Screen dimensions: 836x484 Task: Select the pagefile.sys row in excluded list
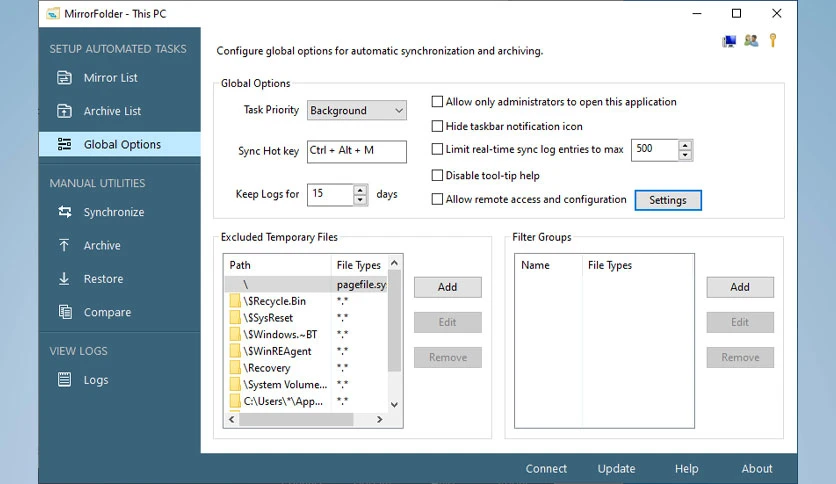306,285
